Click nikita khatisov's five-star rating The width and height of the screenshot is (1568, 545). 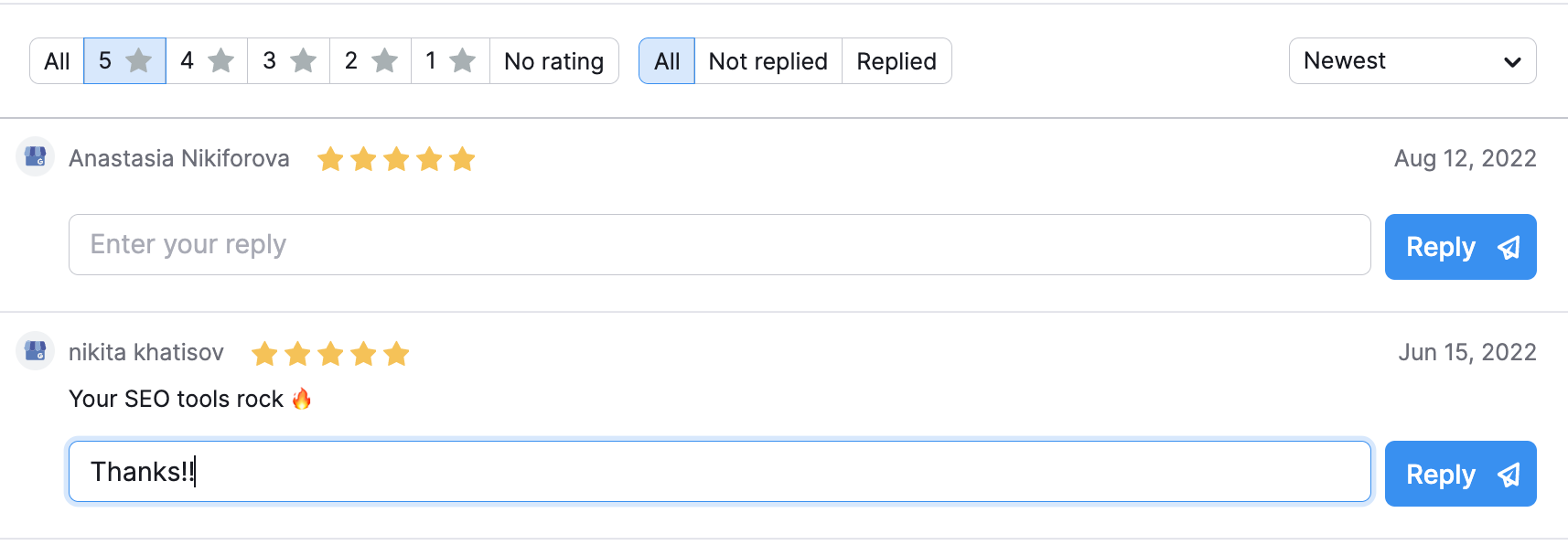[x=330, y=353]
